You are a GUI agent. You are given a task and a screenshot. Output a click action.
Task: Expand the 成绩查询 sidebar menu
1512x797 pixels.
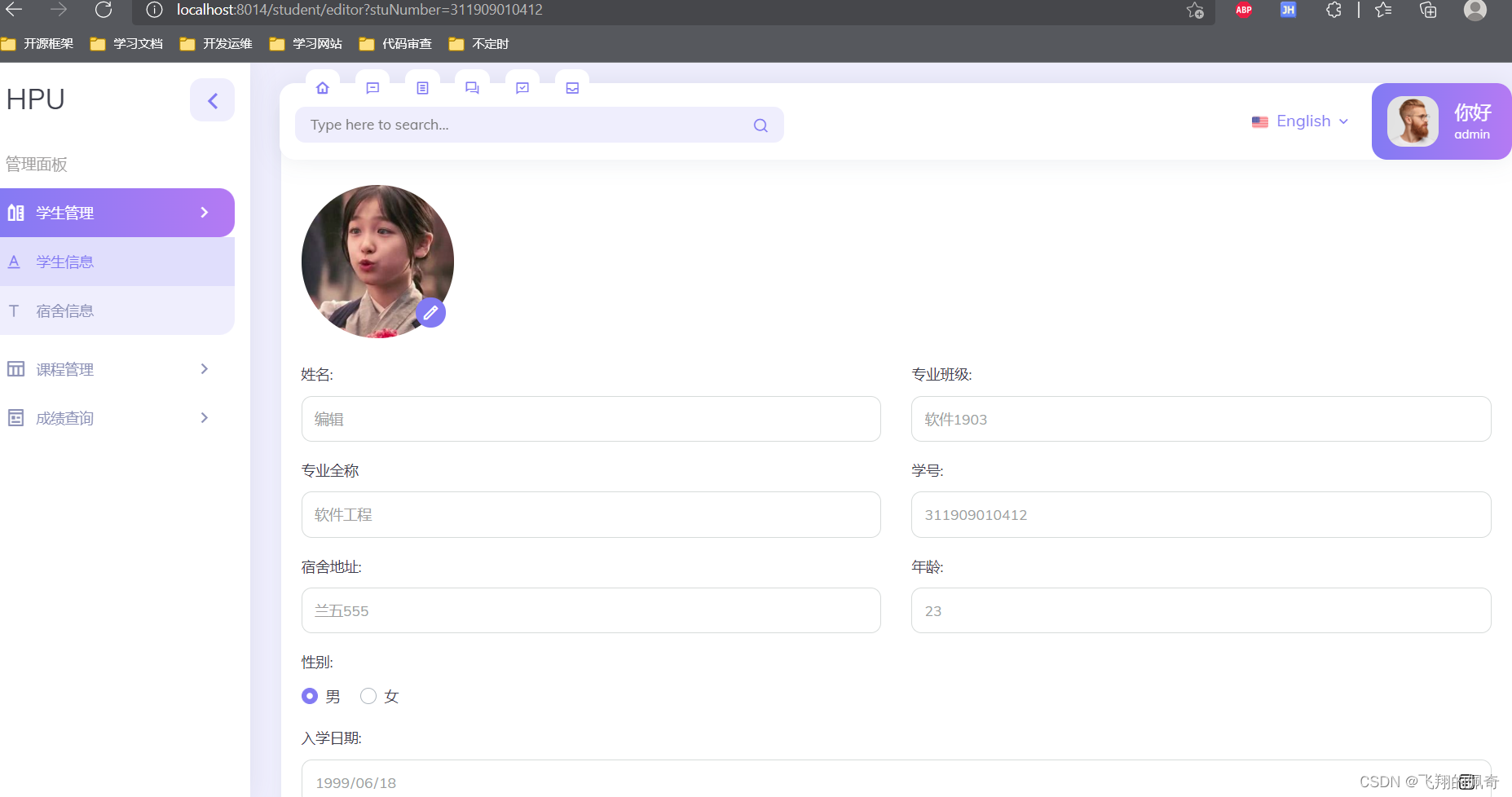64,417
